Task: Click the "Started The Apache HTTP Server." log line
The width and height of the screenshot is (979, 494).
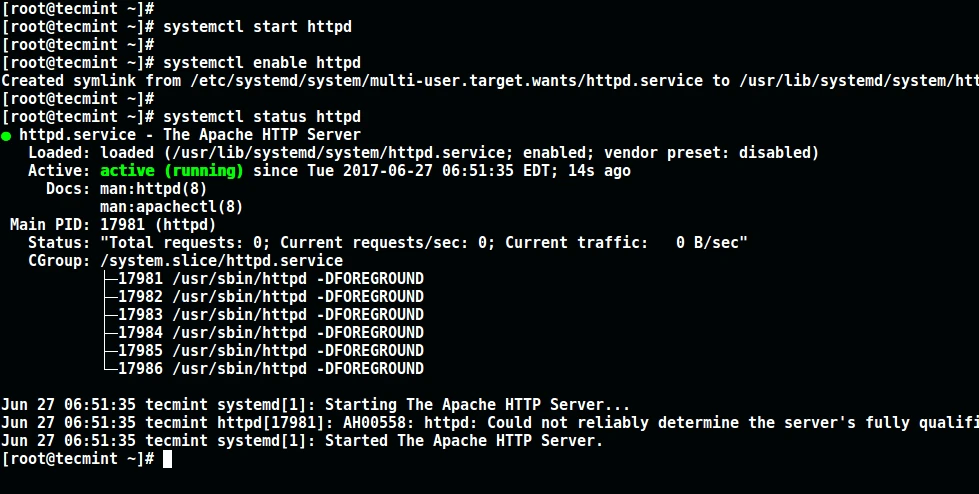Action: pyautogui.click(x=302, y=441)
